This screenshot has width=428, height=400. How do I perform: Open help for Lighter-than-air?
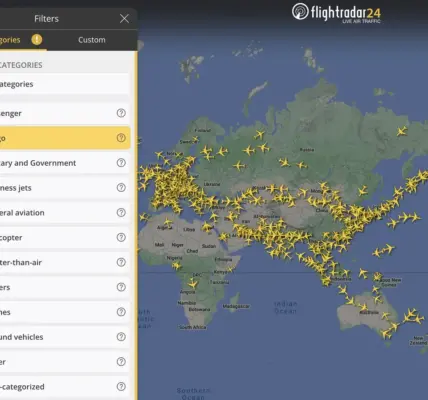click(x=121, y=262)
